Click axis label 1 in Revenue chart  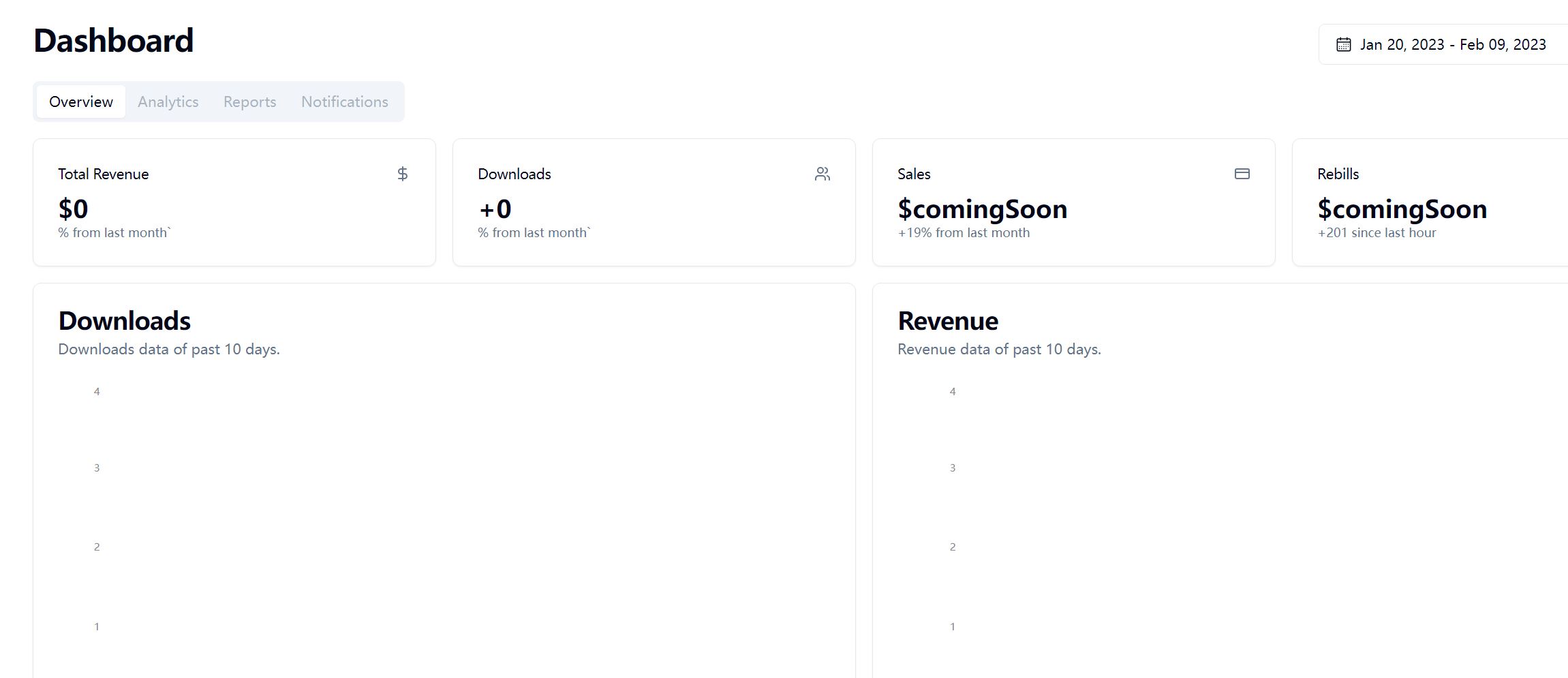pyautogui.click(x=953, y=626)
